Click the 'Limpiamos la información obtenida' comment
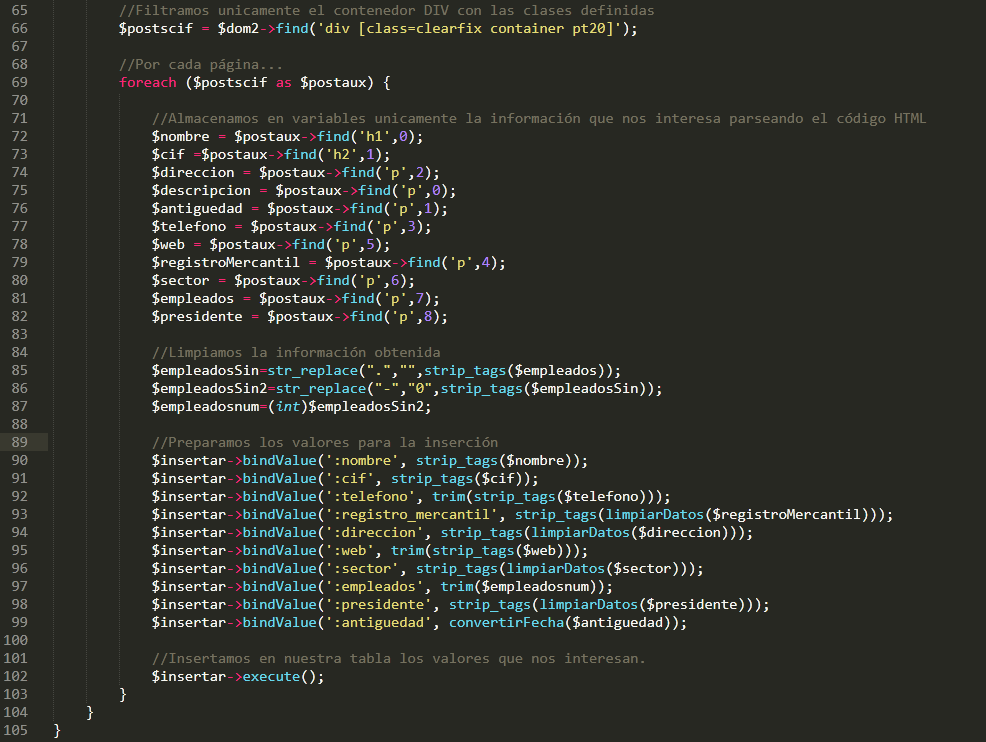Image resolution: width=986 pixels, height=742 pixels. click(x=296, y=352)
